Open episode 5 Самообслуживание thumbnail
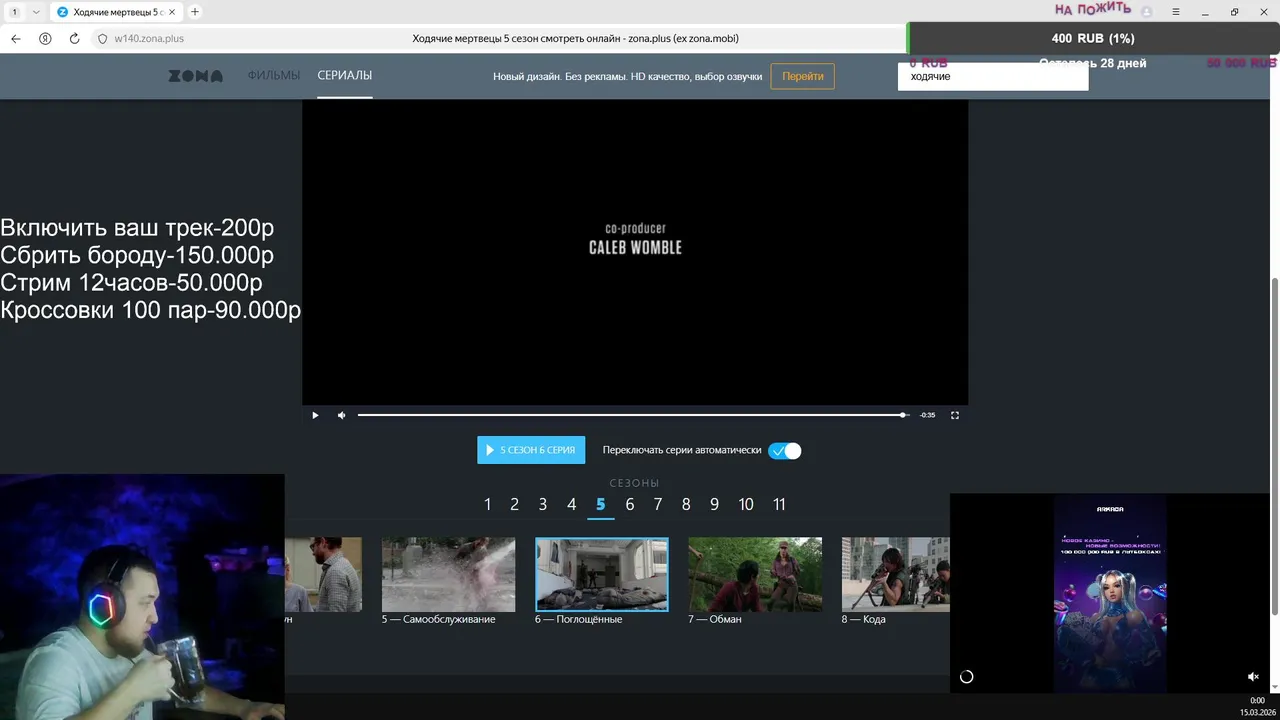Screen dimensions: 1280x720 448,574
